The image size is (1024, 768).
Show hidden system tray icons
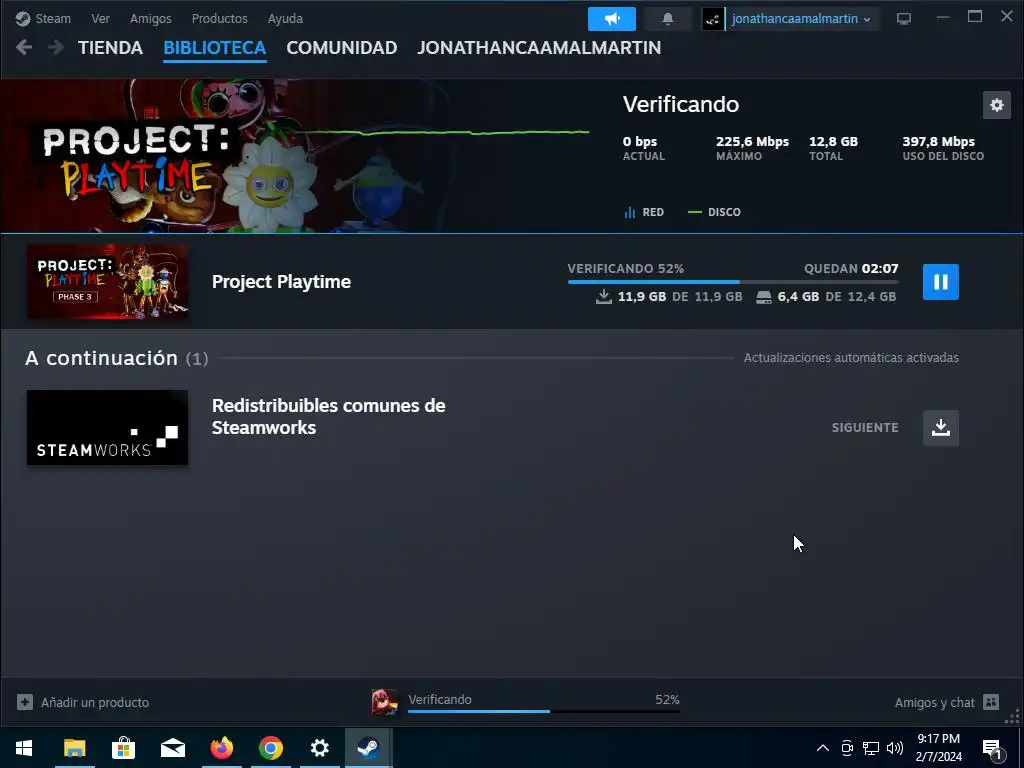point(823,748)
